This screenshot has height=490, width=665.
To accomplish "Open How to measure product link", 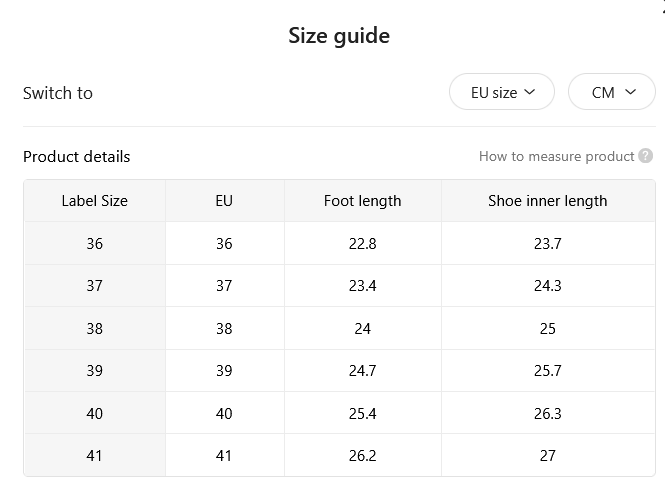I will (556, 157).
